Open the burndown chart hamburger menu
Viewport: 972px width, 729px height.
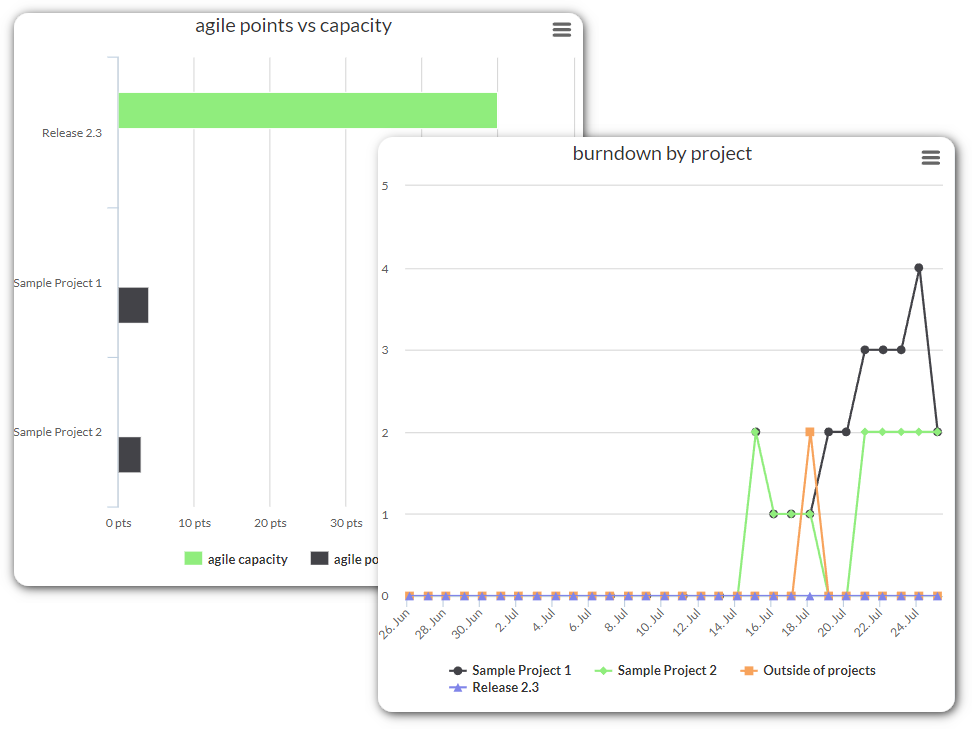coord(931,158)
